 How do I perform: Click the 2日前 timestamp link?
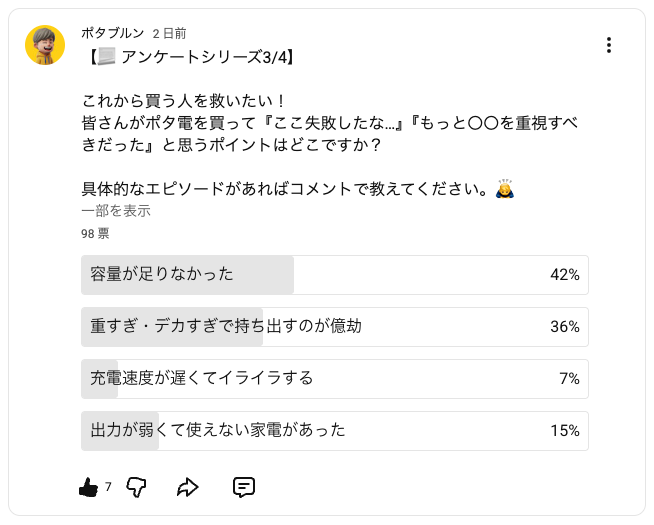click(x=168, y=33)
